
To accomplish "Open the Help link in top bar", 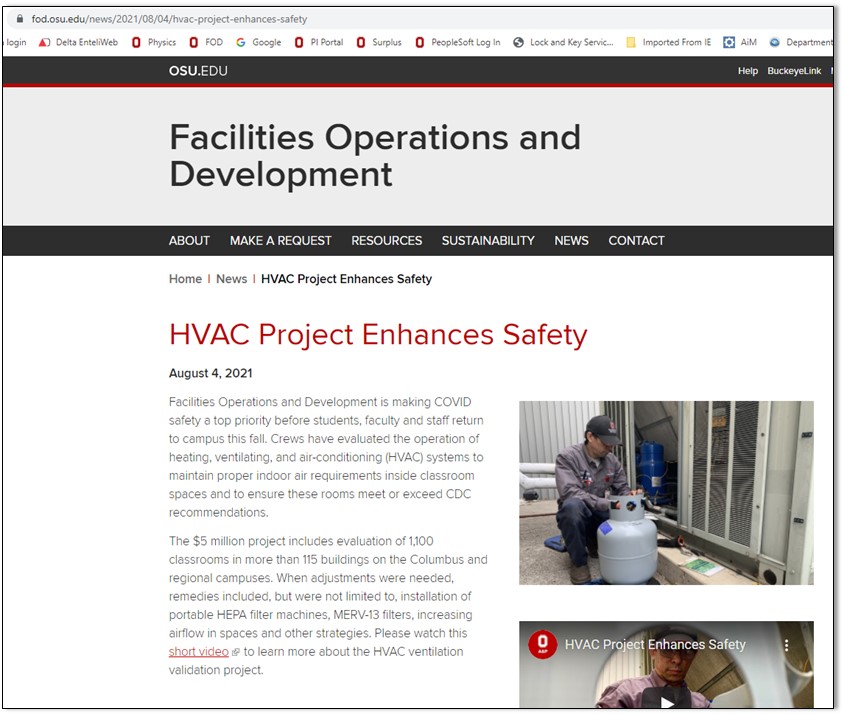I will 748,71.
